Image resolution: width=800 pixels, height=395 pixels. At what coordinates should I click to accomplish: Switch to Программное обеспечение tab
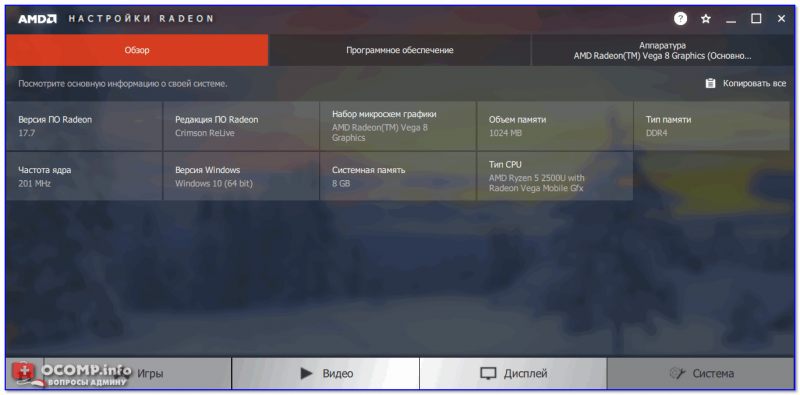[x=399, y=50]
